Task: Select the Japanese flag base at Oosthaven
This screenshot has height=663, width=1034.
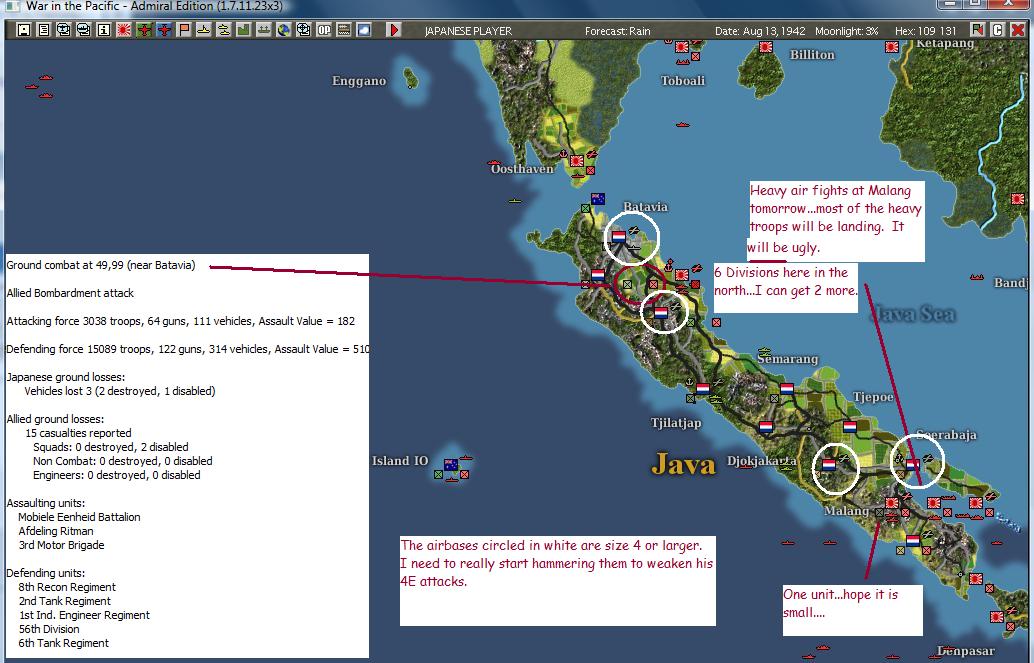Action: click(x=577, y=160)
